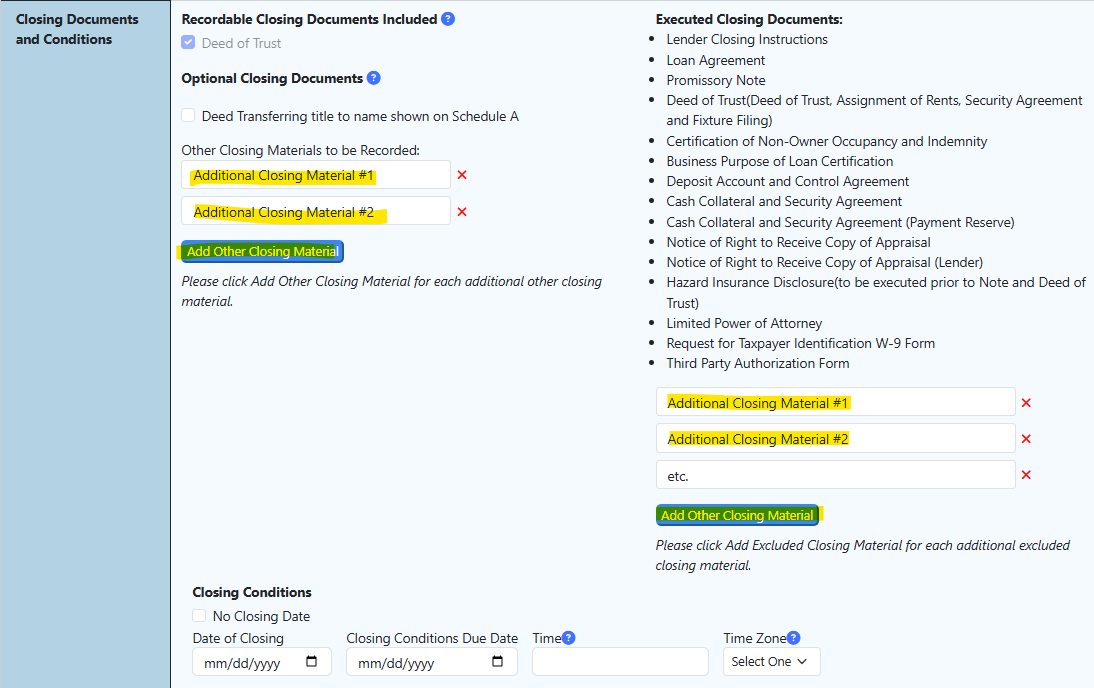Click the 'etc.' text input field
Viewport: 1094px width, 688px height.
pyautogui.click(x=835, y=475)
